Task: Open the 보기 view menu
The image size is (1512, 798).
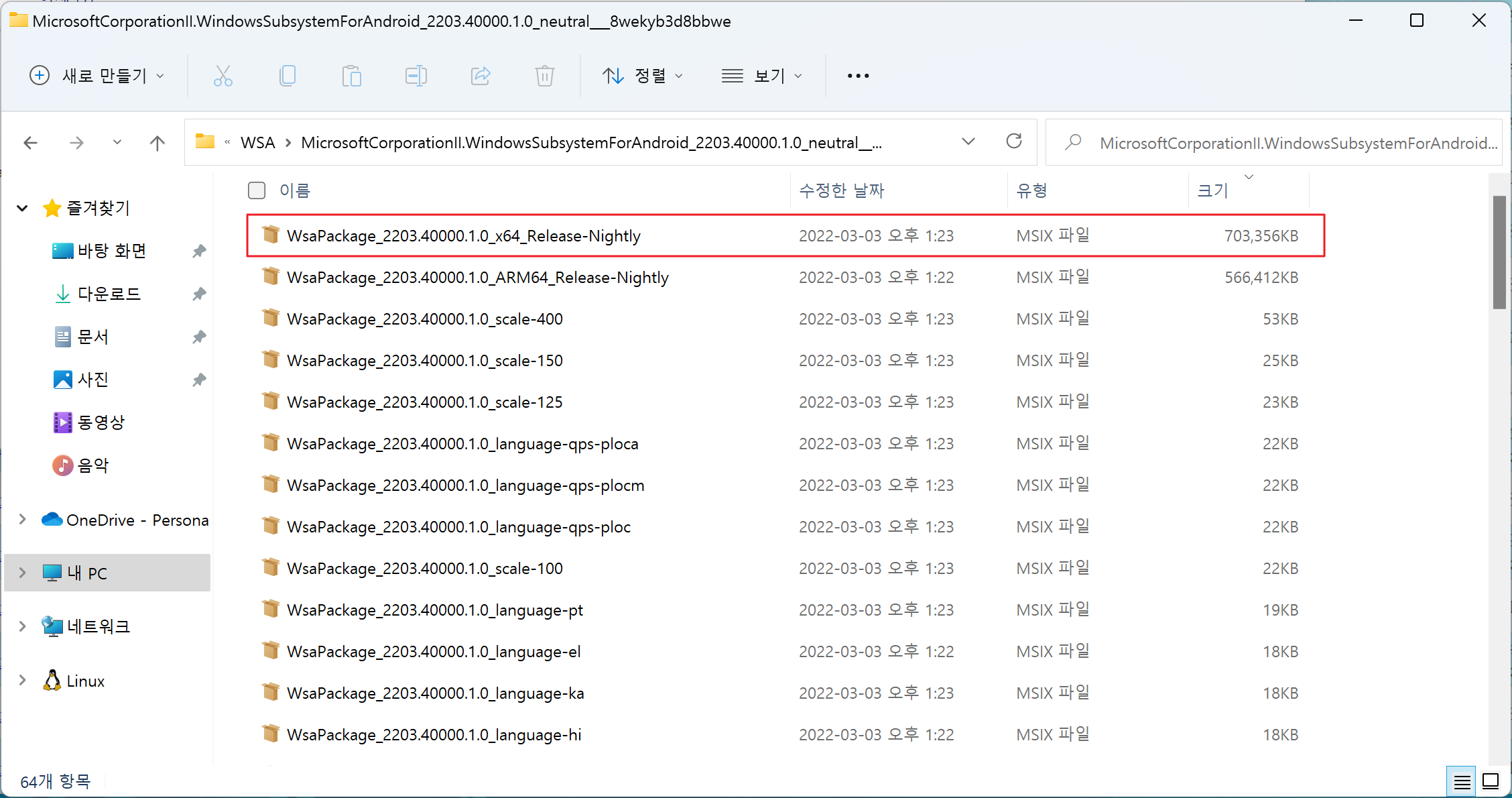Action: coord(761,76)
